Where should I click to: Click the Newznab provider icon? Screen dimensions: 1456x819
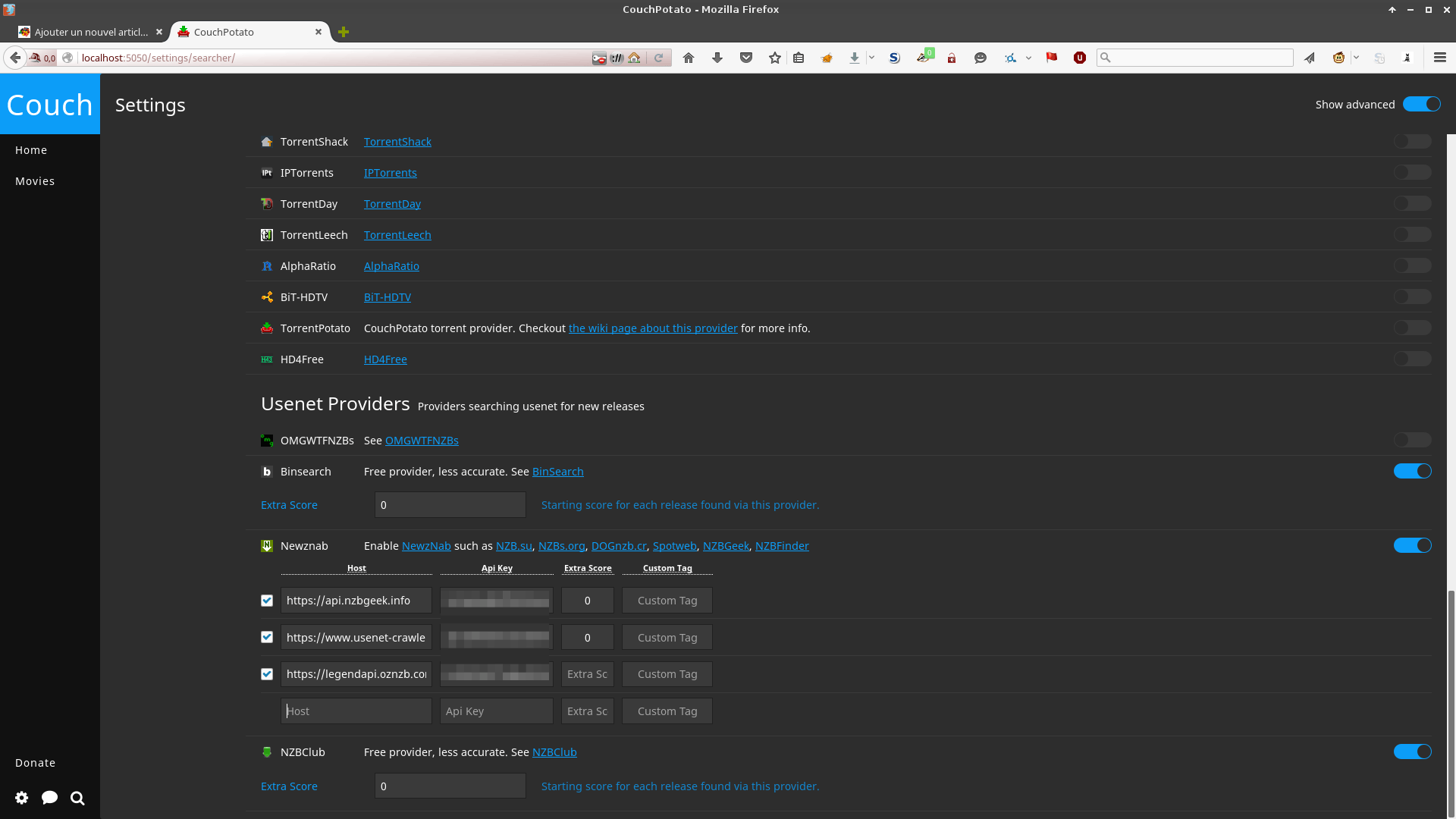click(267, 546)
